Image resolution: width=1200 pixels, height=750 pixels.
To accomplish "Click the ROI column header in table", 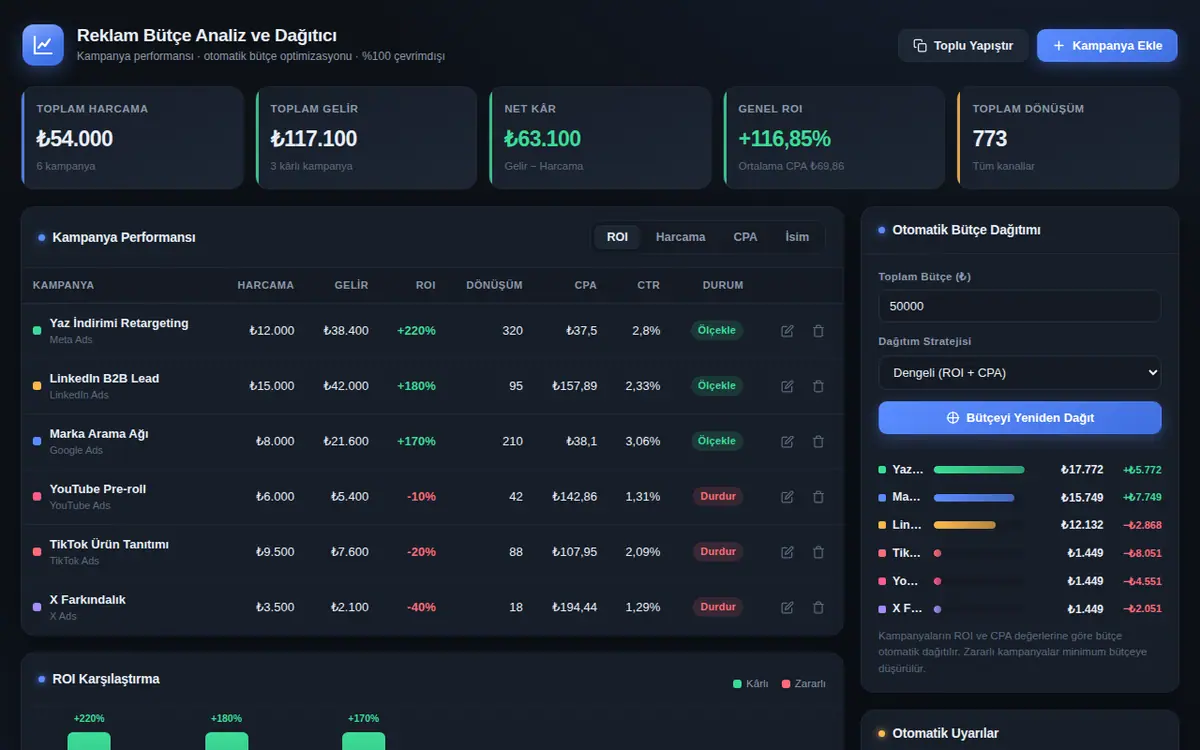I will click(x=426, y=285).
